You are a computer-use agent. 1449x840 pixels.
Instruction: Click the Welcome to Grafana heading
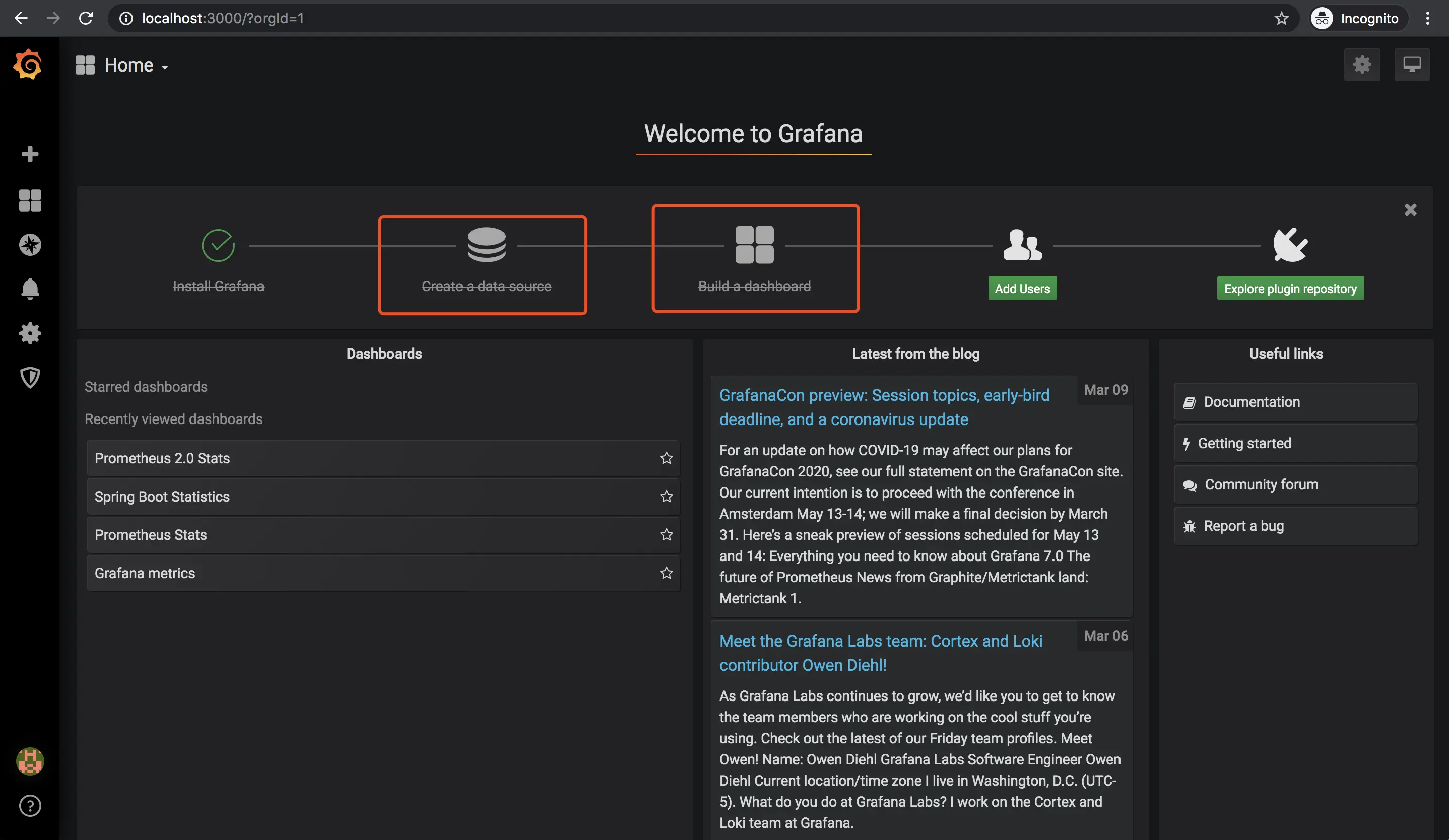point(753,133)
